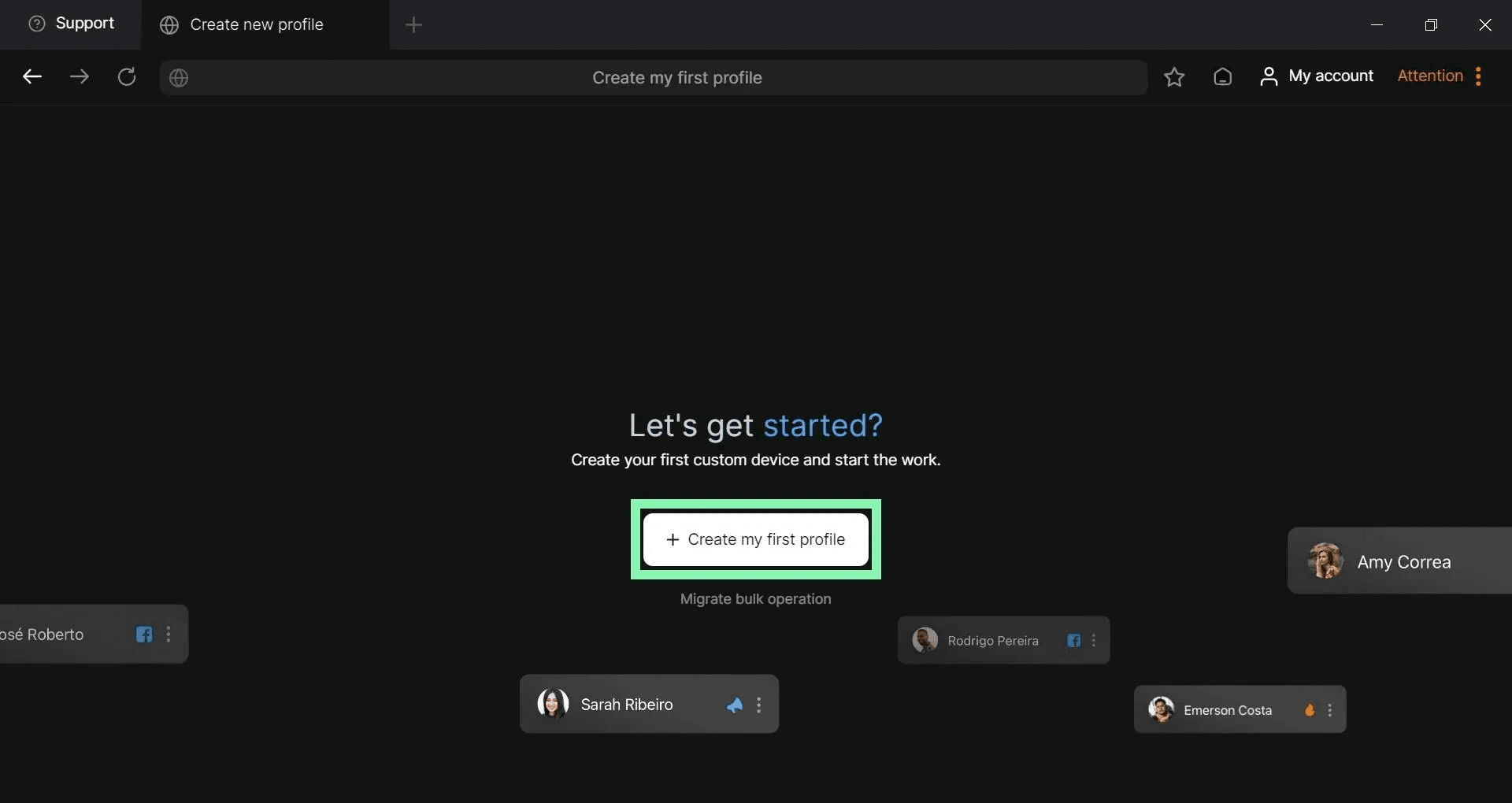This screenshot has width=1512, height=803.
Task: Click the forward arrow navigation icon
Action: click(x=80, y=76)
